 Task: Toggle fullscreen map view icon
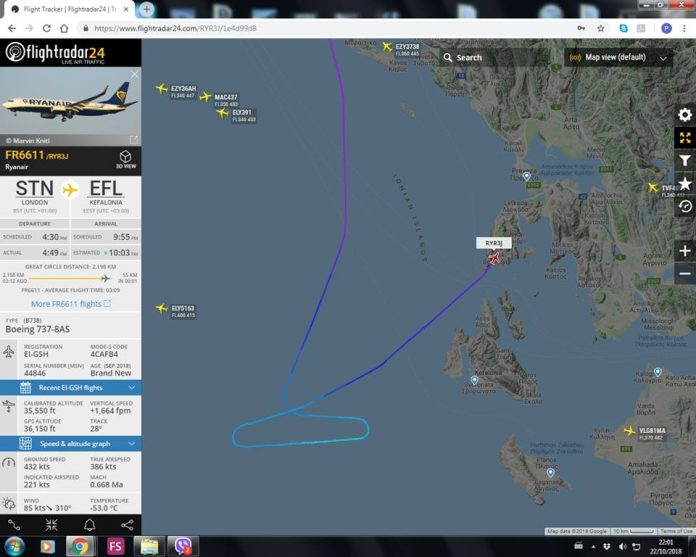(684, 138)
